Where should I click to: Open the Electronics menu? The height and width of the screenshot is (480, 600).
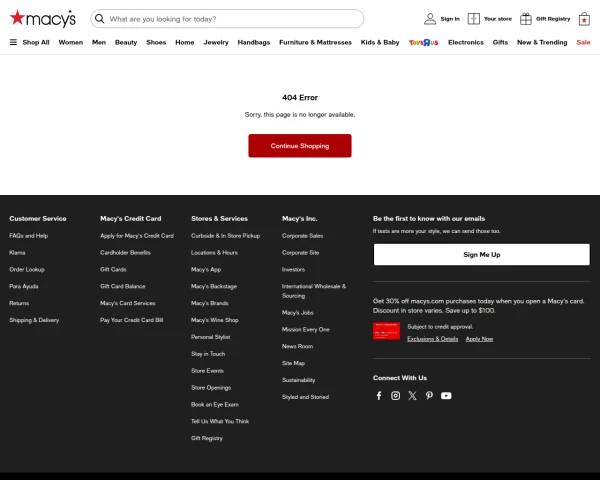(466, 42)
